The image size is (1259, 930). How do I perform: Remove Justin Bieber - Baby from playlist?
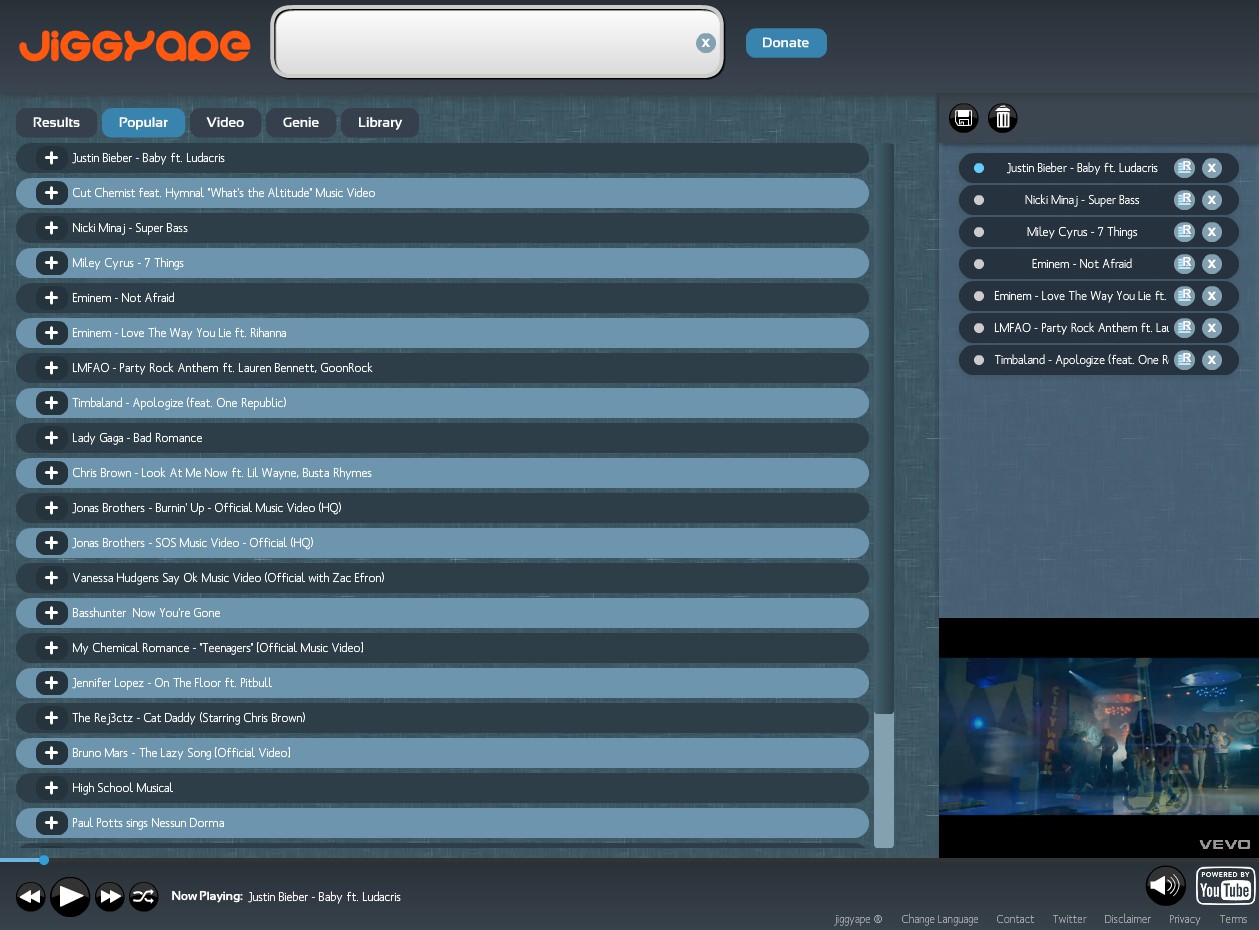(1211, 168)
